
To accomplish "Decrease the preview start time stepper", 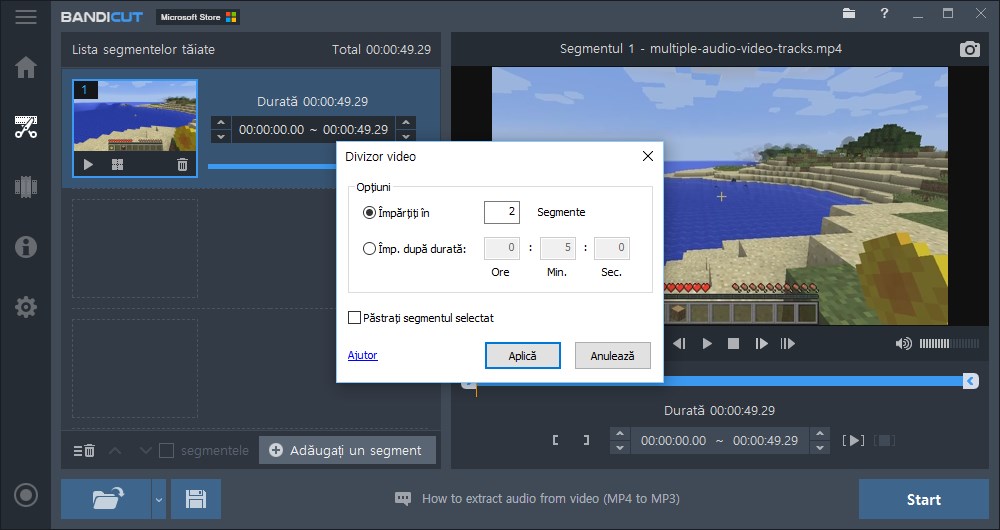I will coord(619,448).
